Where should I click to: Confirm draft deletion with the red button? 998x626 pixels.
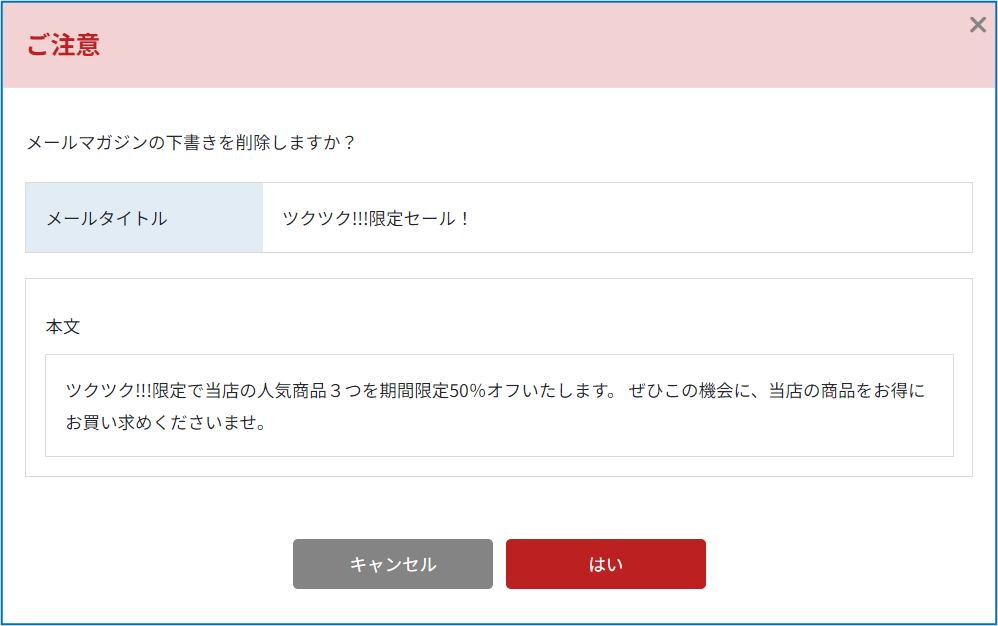click(605, 564)
